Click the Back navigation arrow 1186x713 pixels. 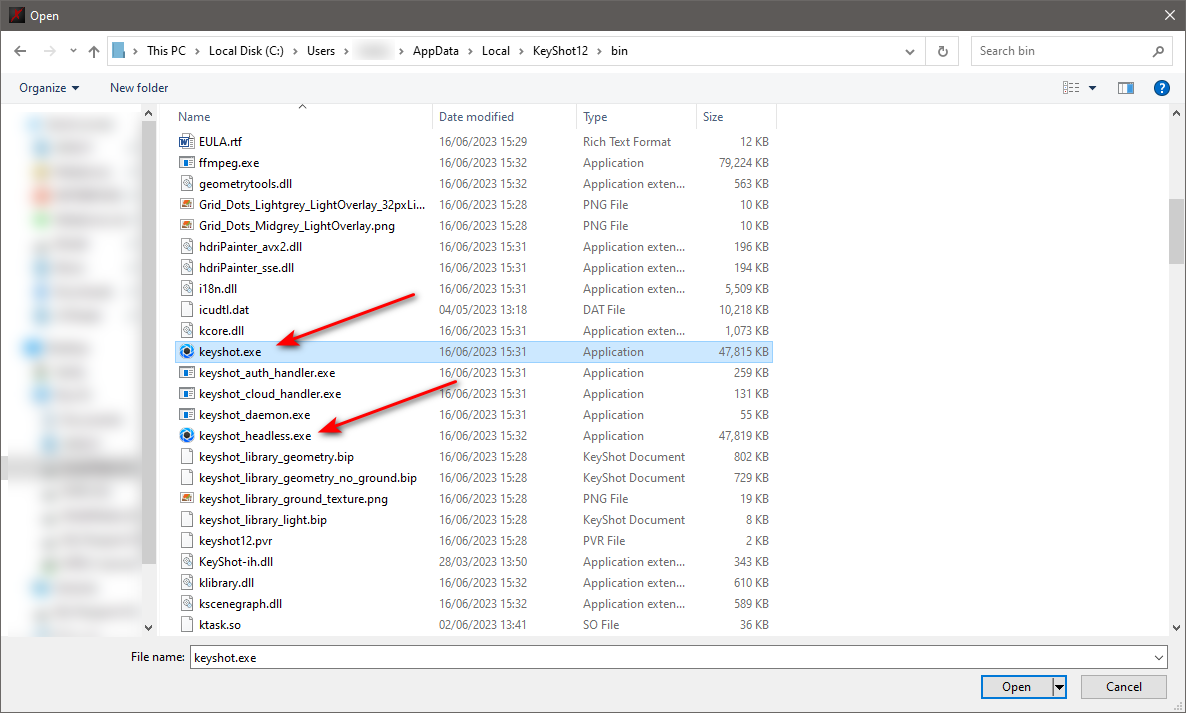[x=20, y=51]
